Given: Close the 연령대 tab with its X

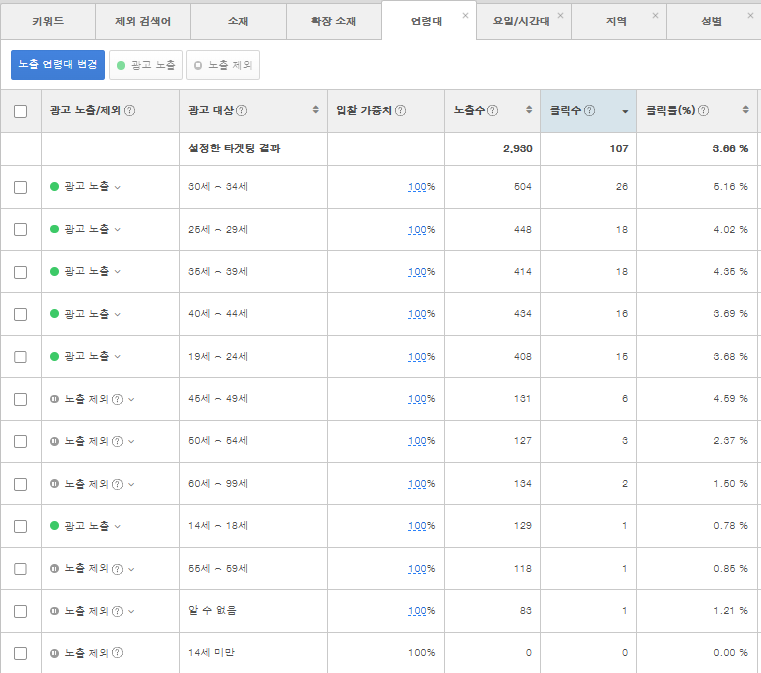Looking at the screenshot, I should [465, 16].
